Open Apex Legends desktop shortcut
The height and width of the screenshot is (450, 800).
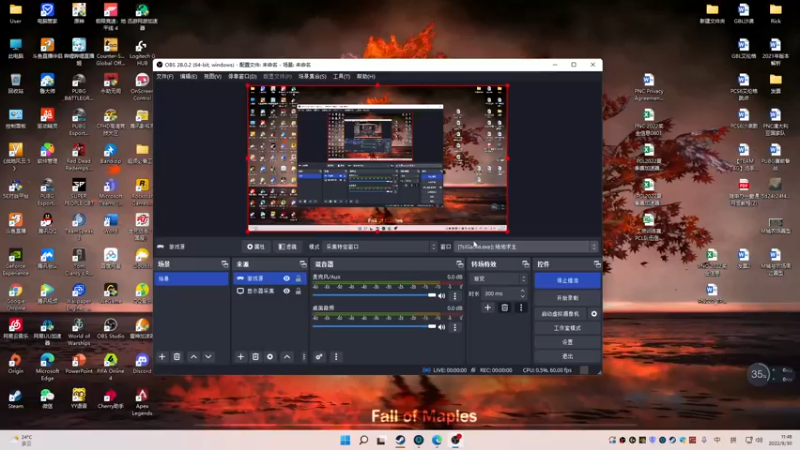point(142,402)
